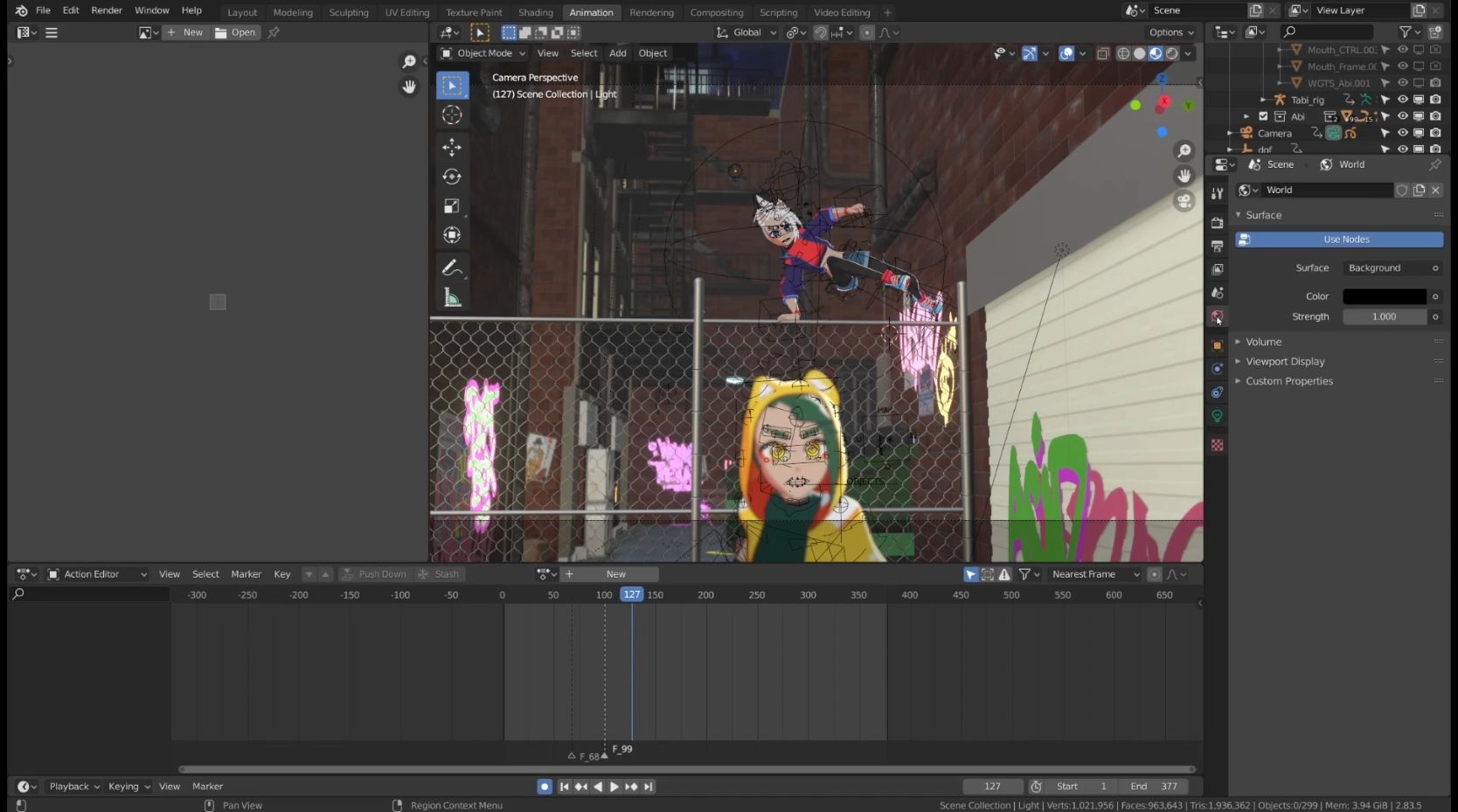Toggle X-Ray in the viewport header

tap(1103, 53)
